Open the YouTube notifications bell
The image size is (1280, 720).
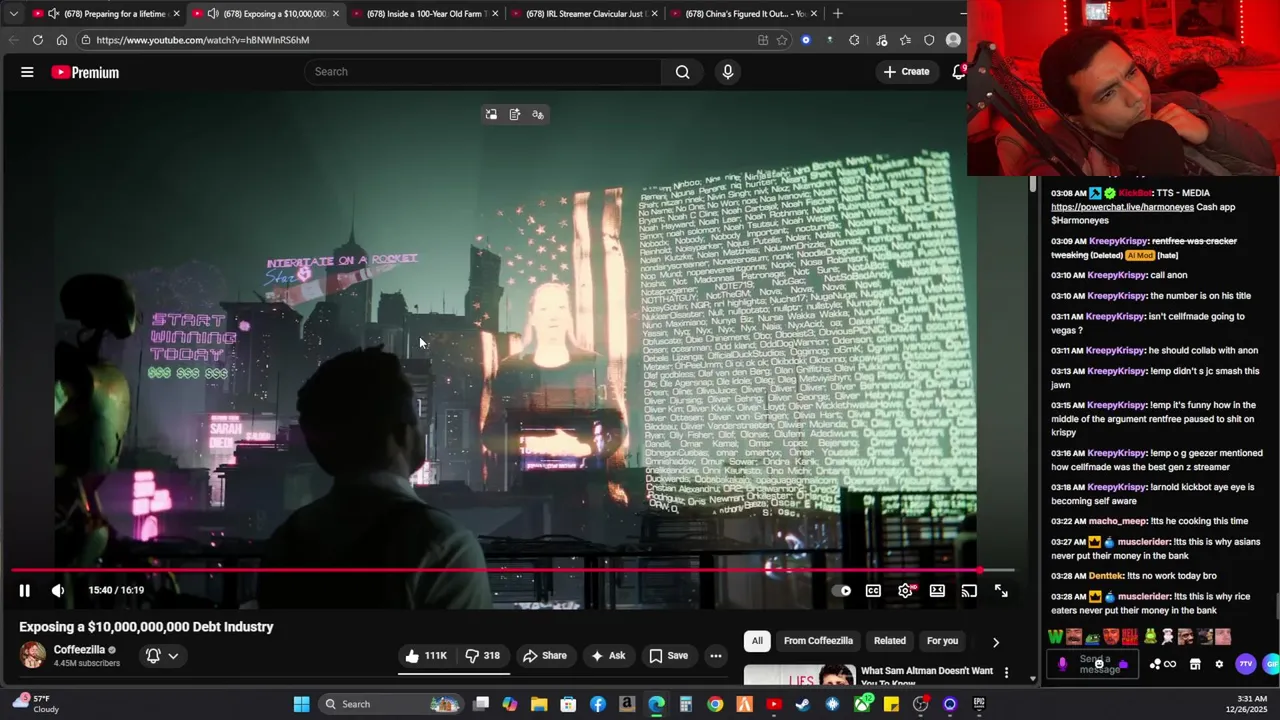pos(958,71)
